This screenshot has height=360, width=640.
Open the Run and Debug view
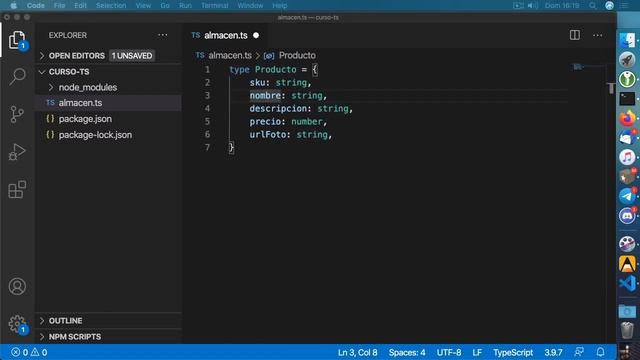tap(17, 152)
